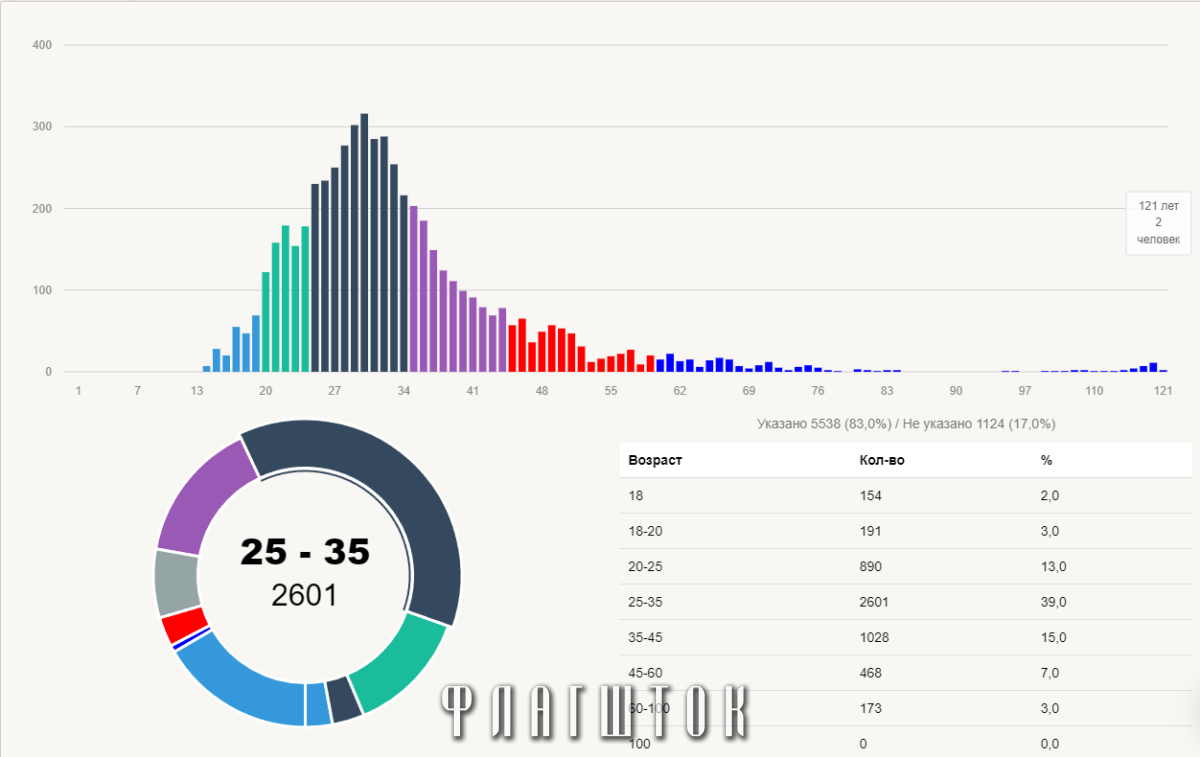
Task: Click the % column header
Action: (x=1046, y=461)
